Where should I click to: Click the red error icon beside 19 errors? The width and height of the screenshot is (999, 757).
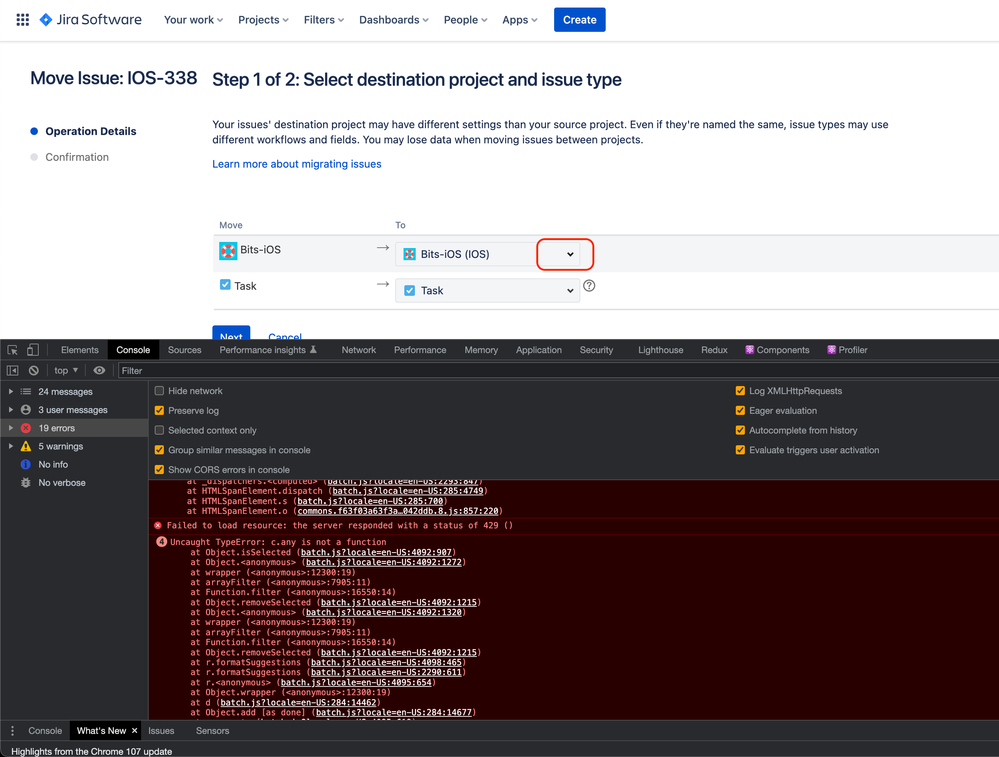[25, 428]
